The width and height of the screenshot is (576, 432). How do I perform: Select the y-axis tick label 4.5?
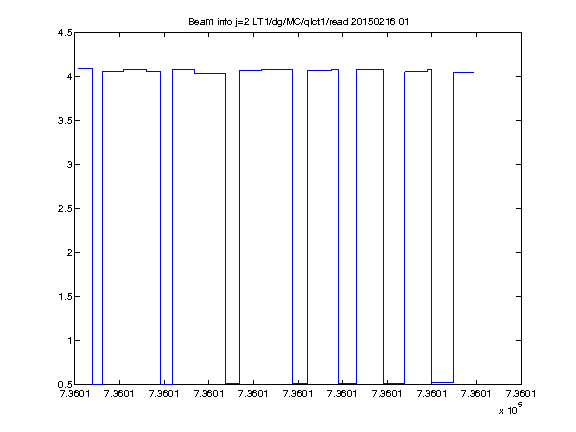(x=65, y=33)
